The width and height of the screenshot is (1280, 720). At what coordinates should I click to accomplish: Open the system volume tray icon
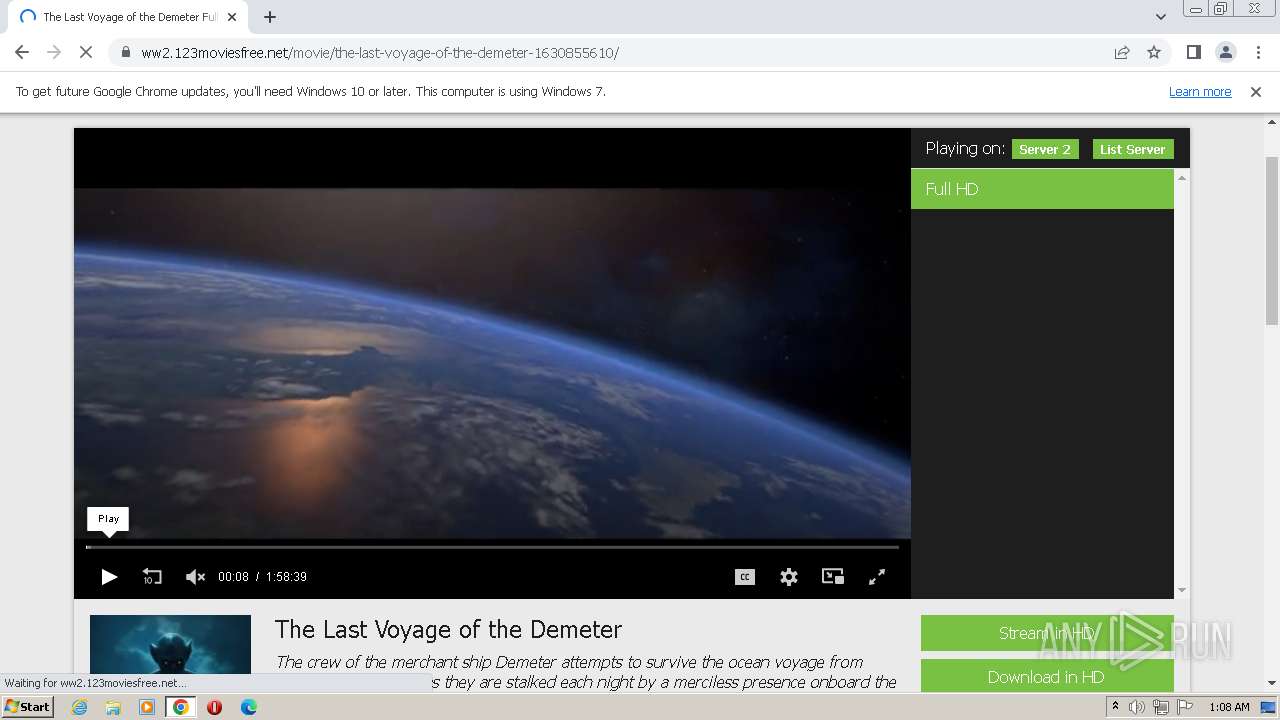1136,707
